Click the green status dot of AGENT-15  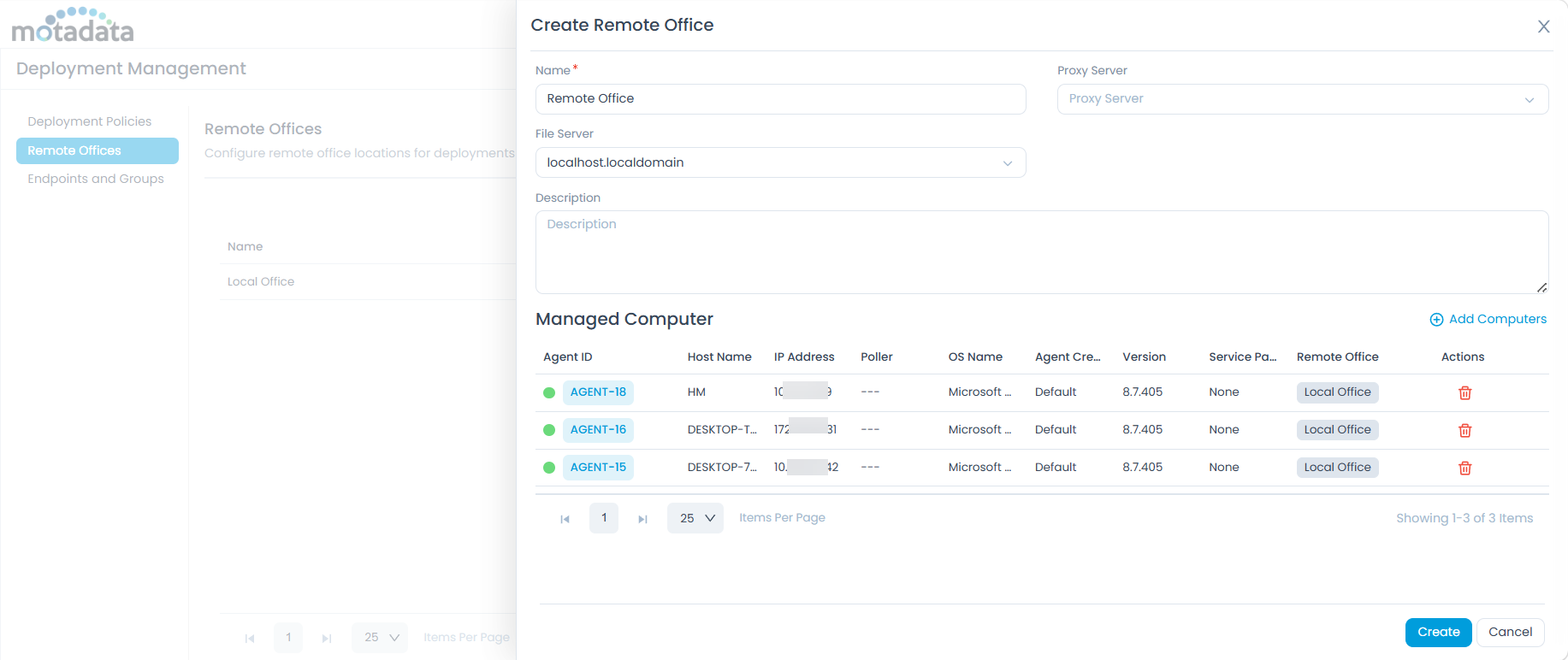tap(549, 468)
